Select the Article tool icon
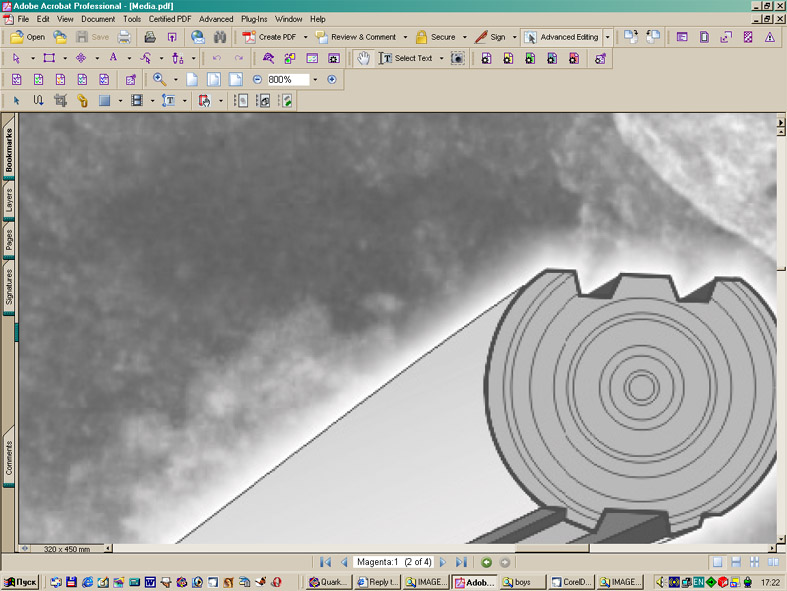 click(38, 100)
